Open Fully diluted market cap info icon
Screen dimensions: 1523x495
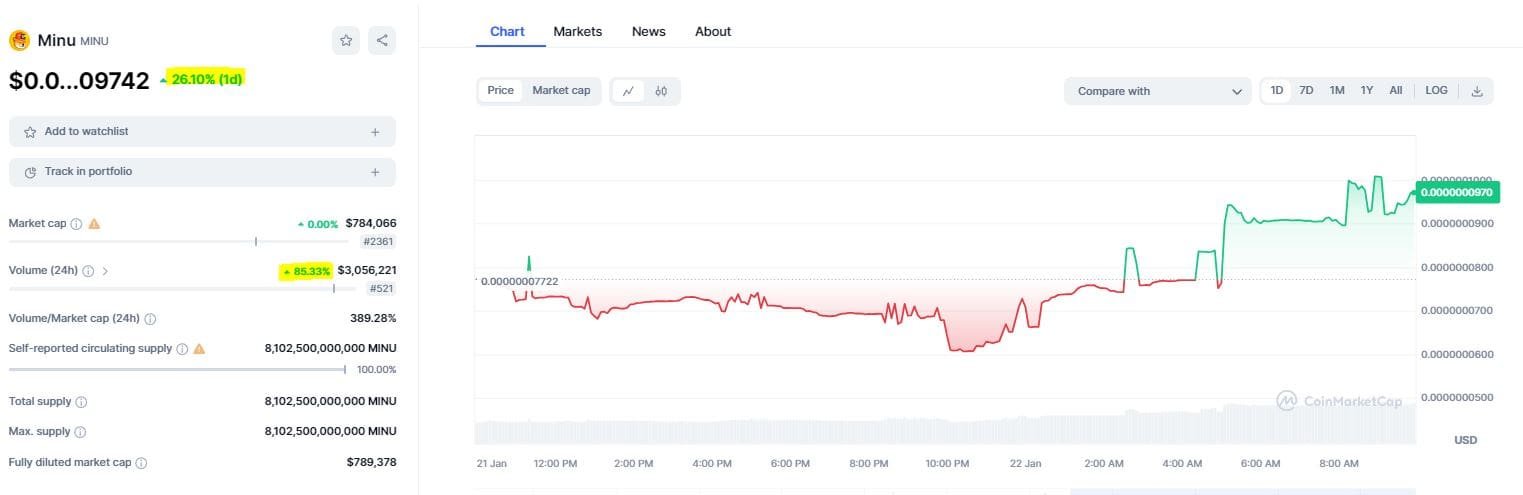coord(141,463)
